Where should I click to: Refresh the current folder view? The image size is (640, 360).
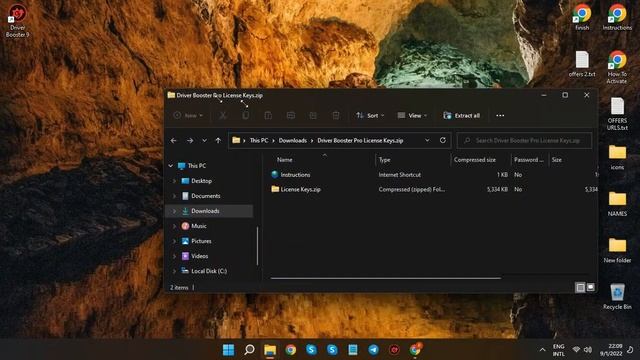[x=443, y=140]
